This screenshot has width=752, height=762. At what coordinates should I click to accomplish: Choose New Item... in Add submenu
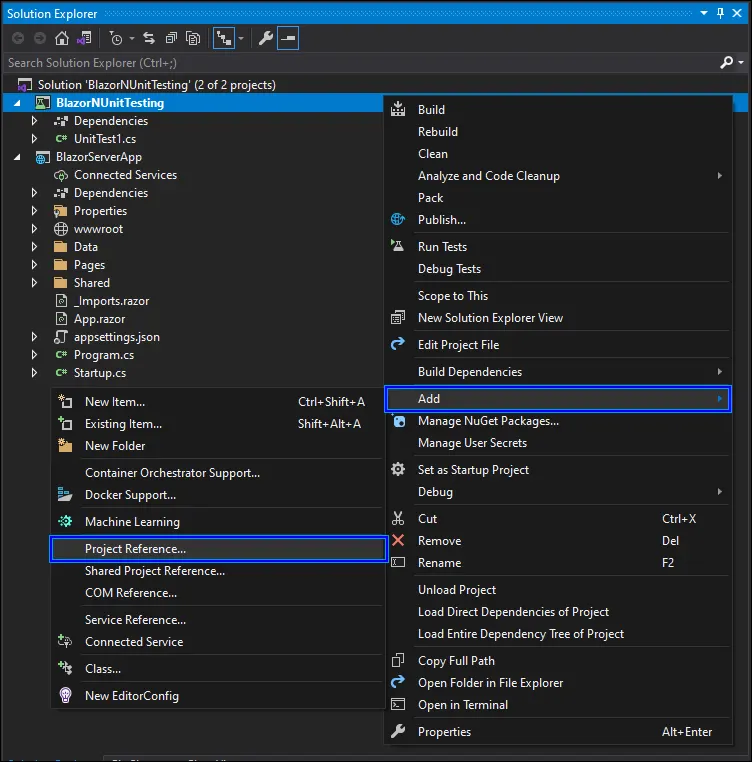coord(218,402)
